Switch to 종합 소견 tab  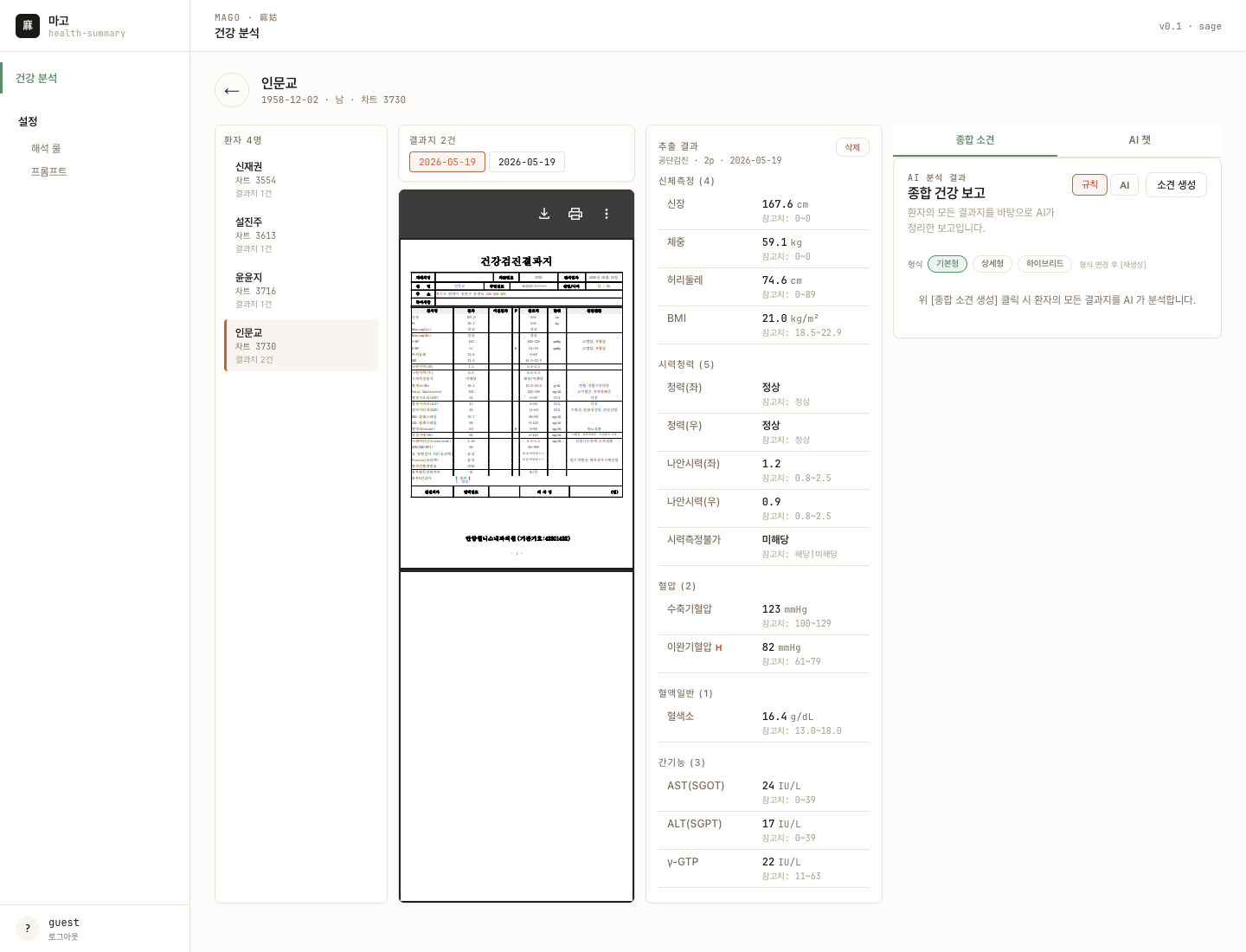tap(975, 140)
